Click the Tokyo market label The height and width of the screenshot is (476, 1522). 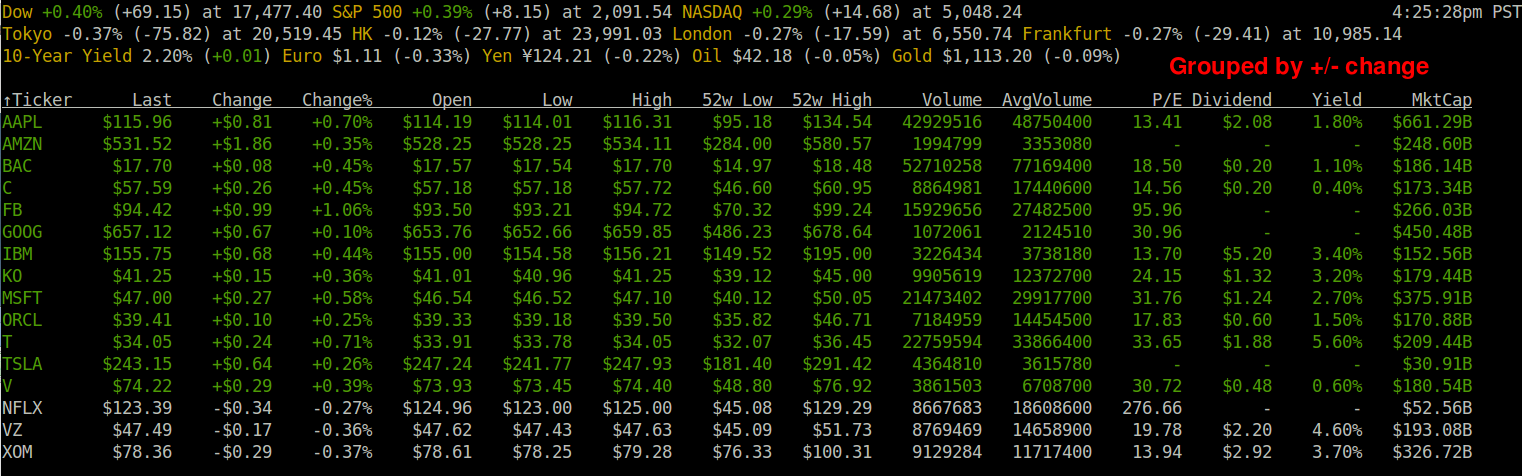(27, 34)
